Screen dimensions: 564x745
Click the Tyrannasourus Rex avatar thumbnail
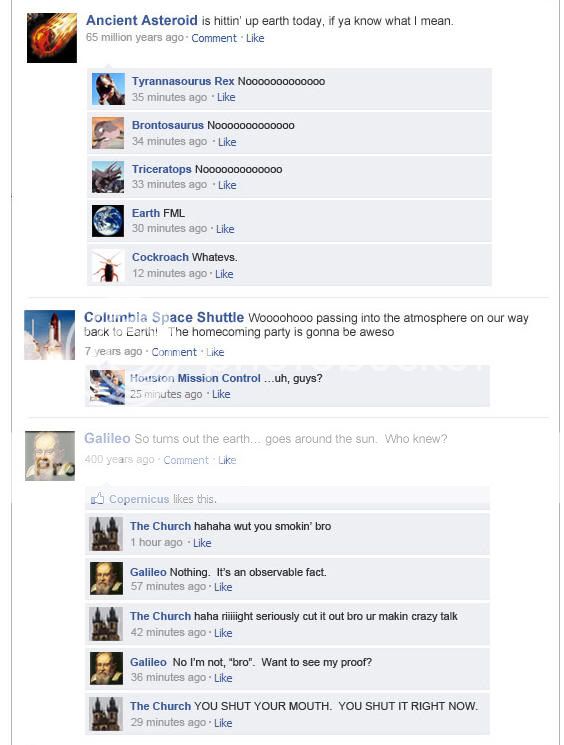click(x=108, y=89)
